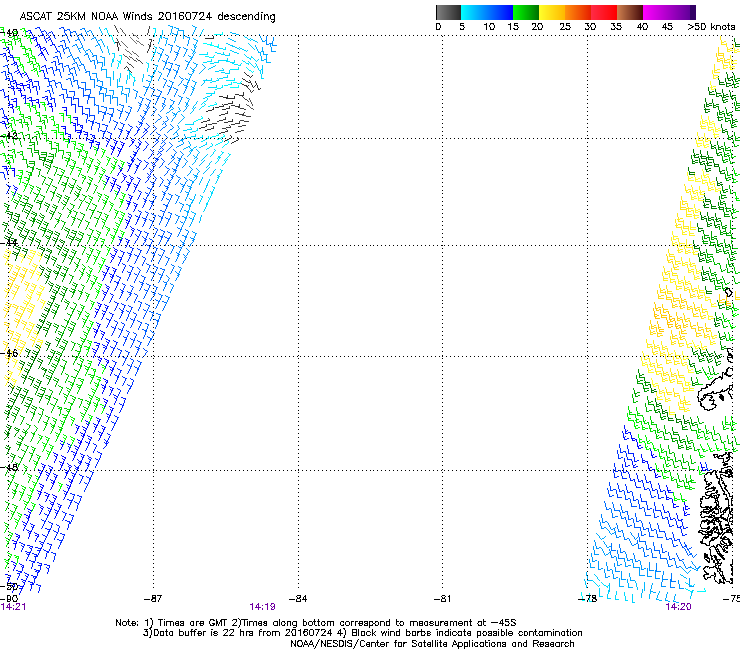740x650 pixels.
Task: Click the '-81' longitude axis label
Action: pyautogui.click(x=442, y=599)
